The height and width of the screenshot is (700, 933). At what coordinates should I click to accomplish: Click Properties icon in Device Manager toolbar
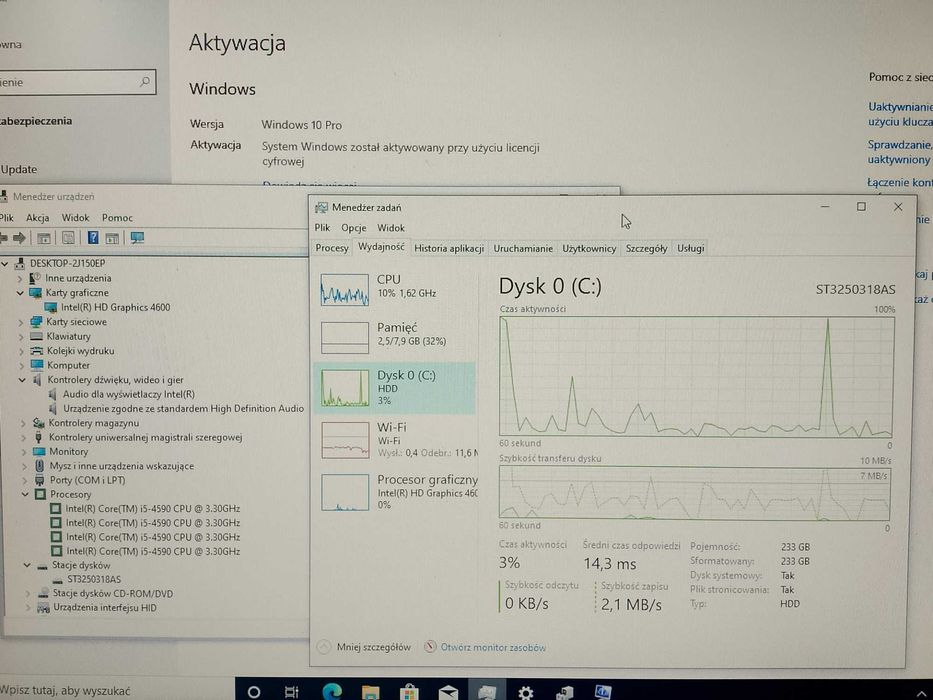click(68, 238)
